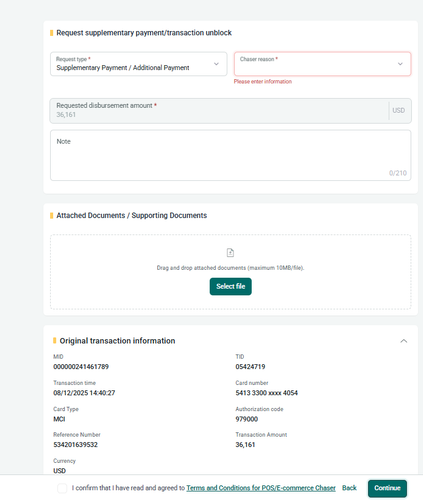Click the 0/210 character counter
This screenshot has height=500, width=423.
coord(398,173)
